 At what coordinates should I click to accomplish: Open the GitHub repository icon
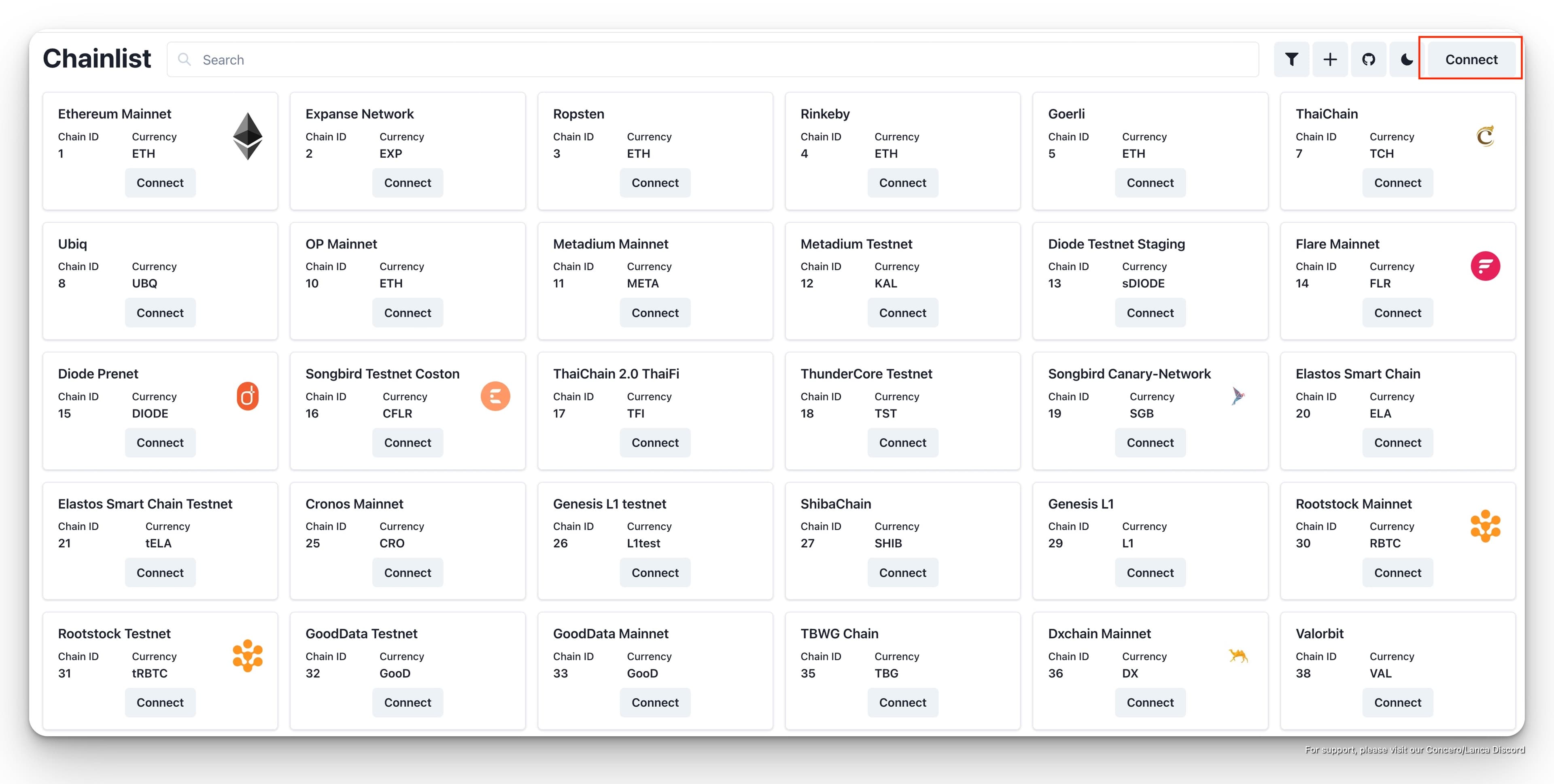coord(1368,59)
